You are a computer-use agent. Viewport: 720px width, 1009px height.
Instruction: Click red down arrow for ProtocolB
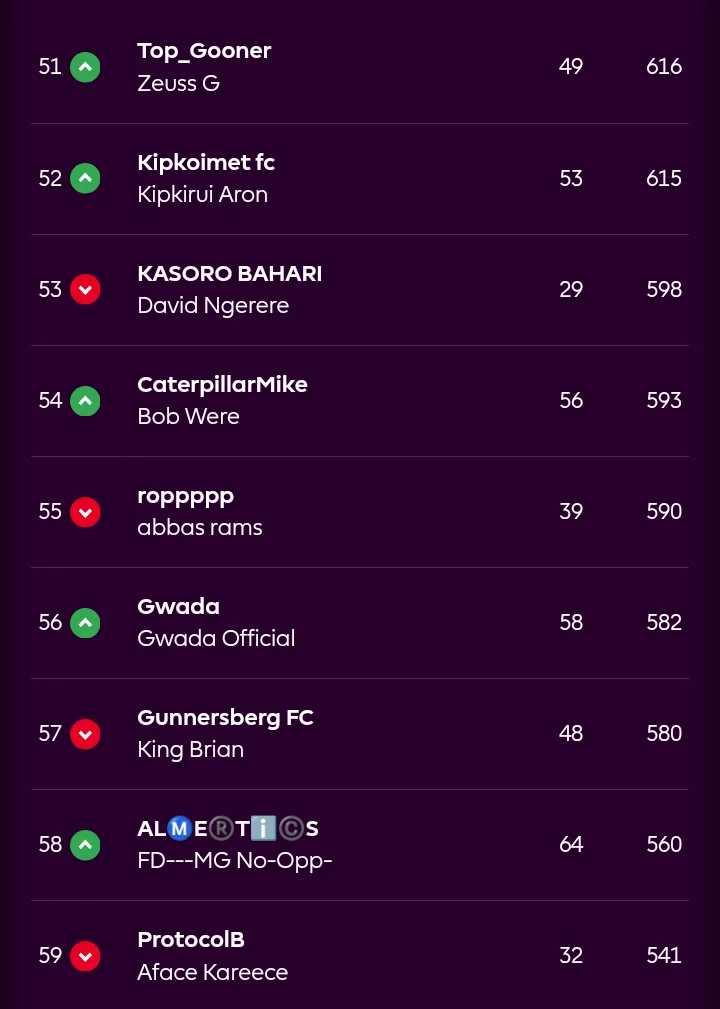85,955
